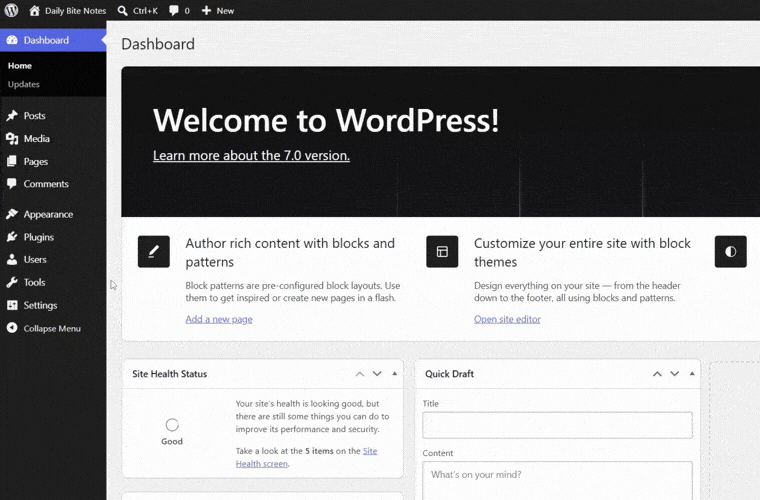Open the Comments sidebar label

(x=46, y=184)
